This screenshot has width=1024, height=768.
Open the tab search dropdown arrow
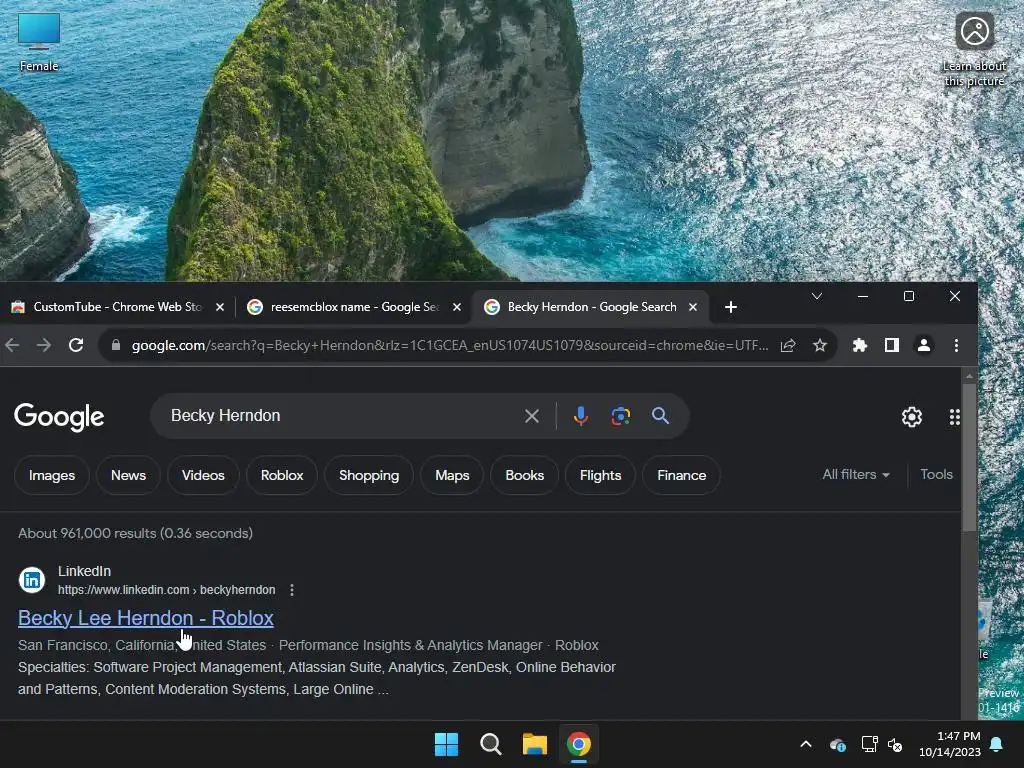point(816,296)
